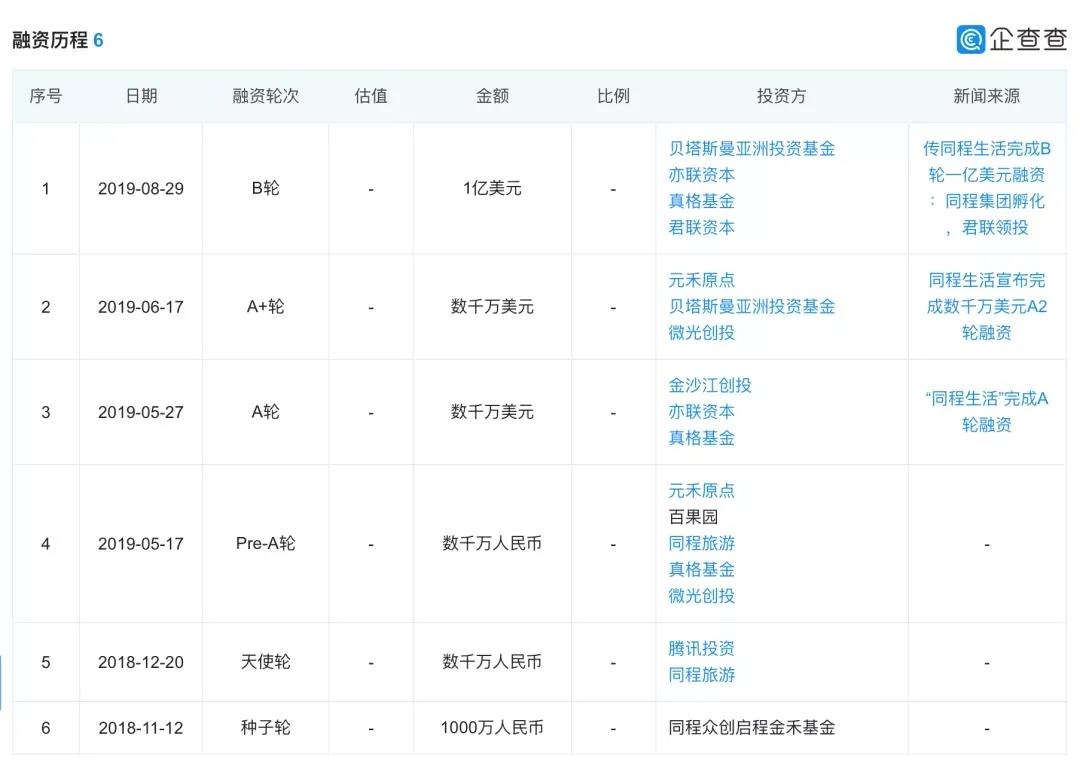
Task: Select date cell 2019-05-27
Action: pos(141,413)
